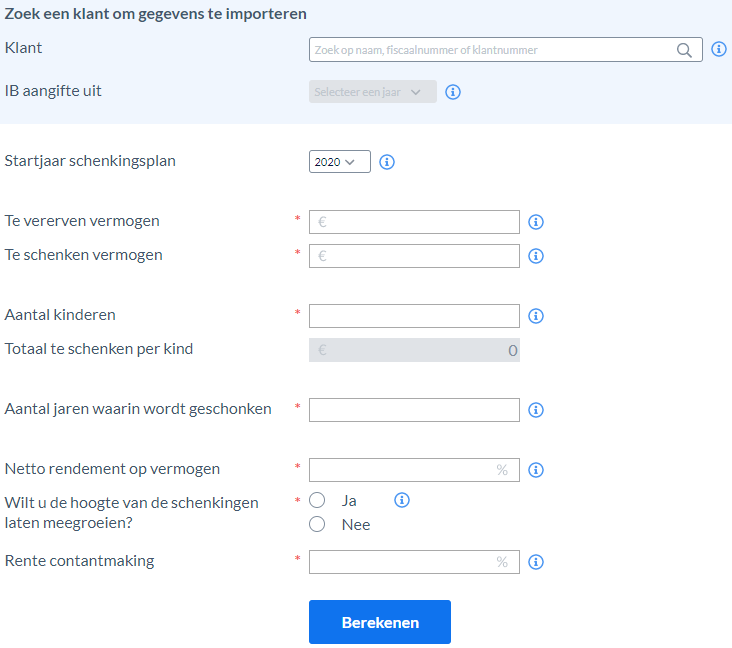Open info icon beside Klant search field
The width and height of the screenshot is (732, 648).
(718, 49)
